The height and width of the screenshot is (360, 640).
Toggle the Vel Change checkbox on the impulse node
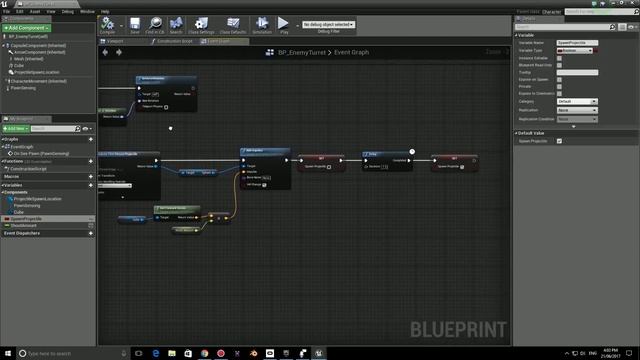pos(264,185)
